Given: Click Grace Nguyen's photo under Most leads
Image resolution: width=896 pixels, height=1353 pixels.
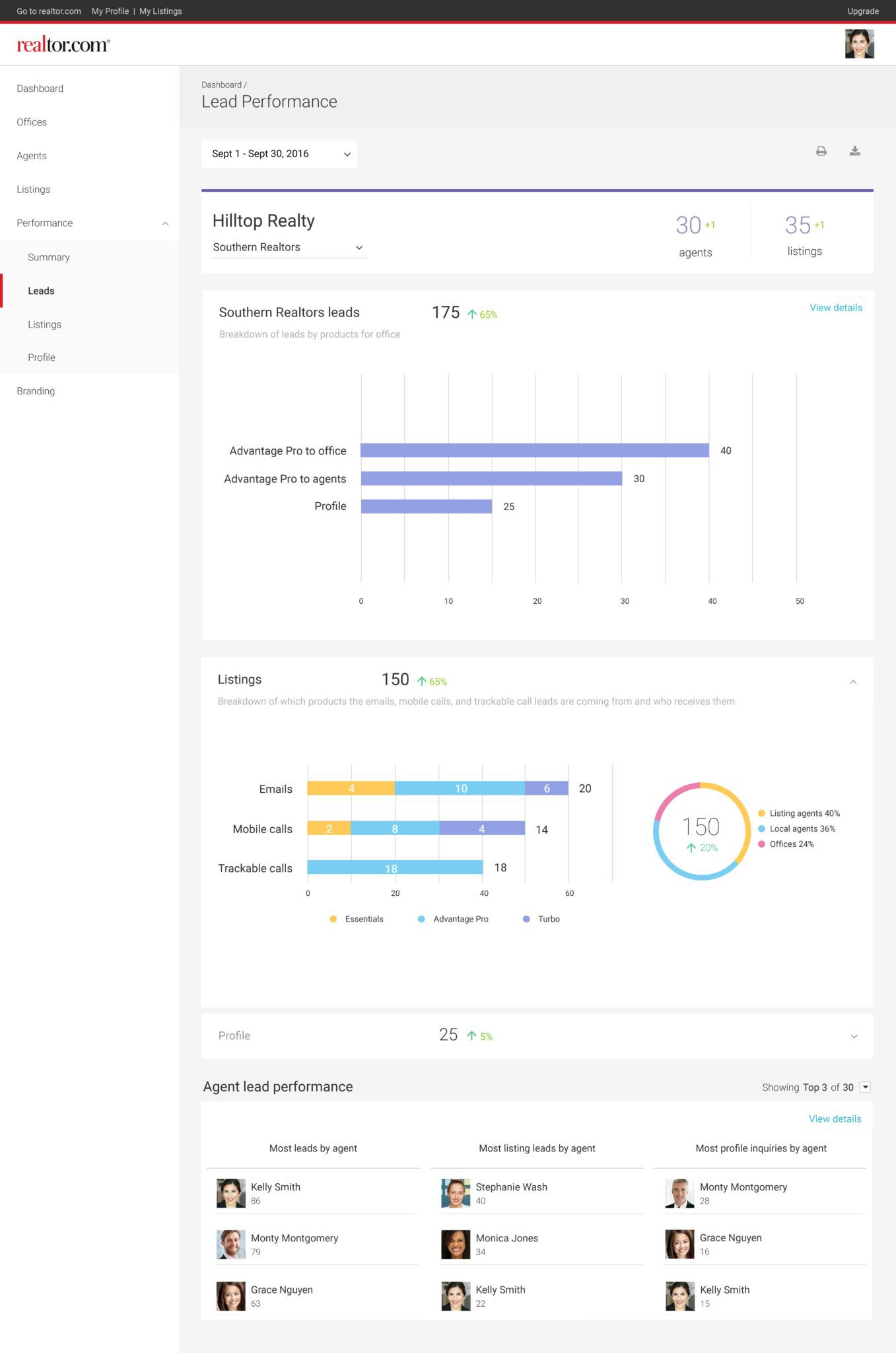Looking at the screenshot, I should (231, 1296).
